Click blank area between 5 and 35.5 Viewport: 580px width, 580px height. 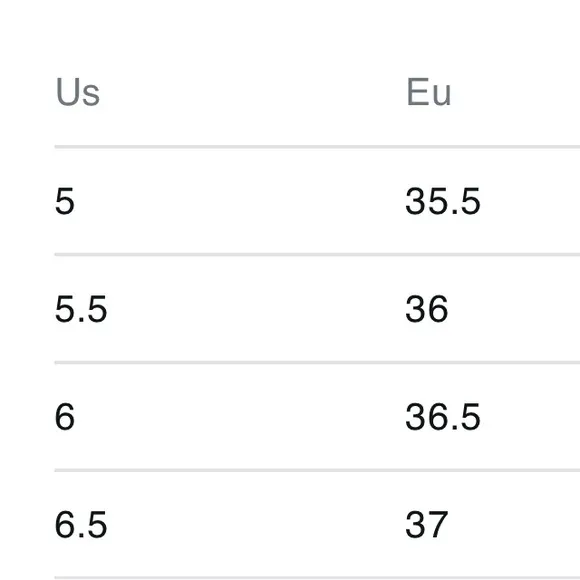pyautogui.click(x=240, y=201)
